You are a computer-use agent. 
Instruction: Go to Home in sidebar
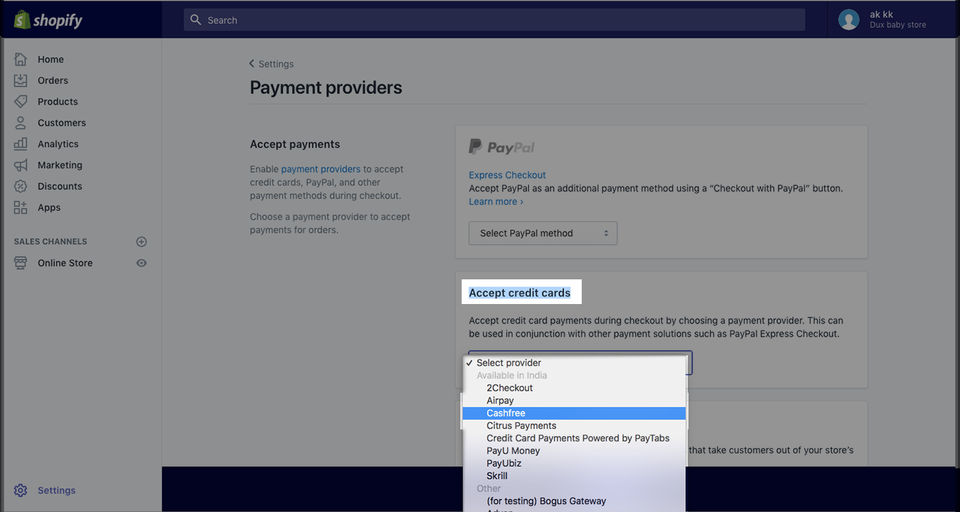[50, 59]
